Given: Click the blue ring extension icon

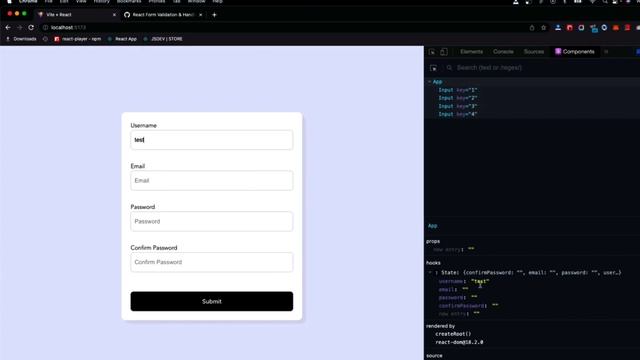Looking at the screenshot, I should 604,27.
